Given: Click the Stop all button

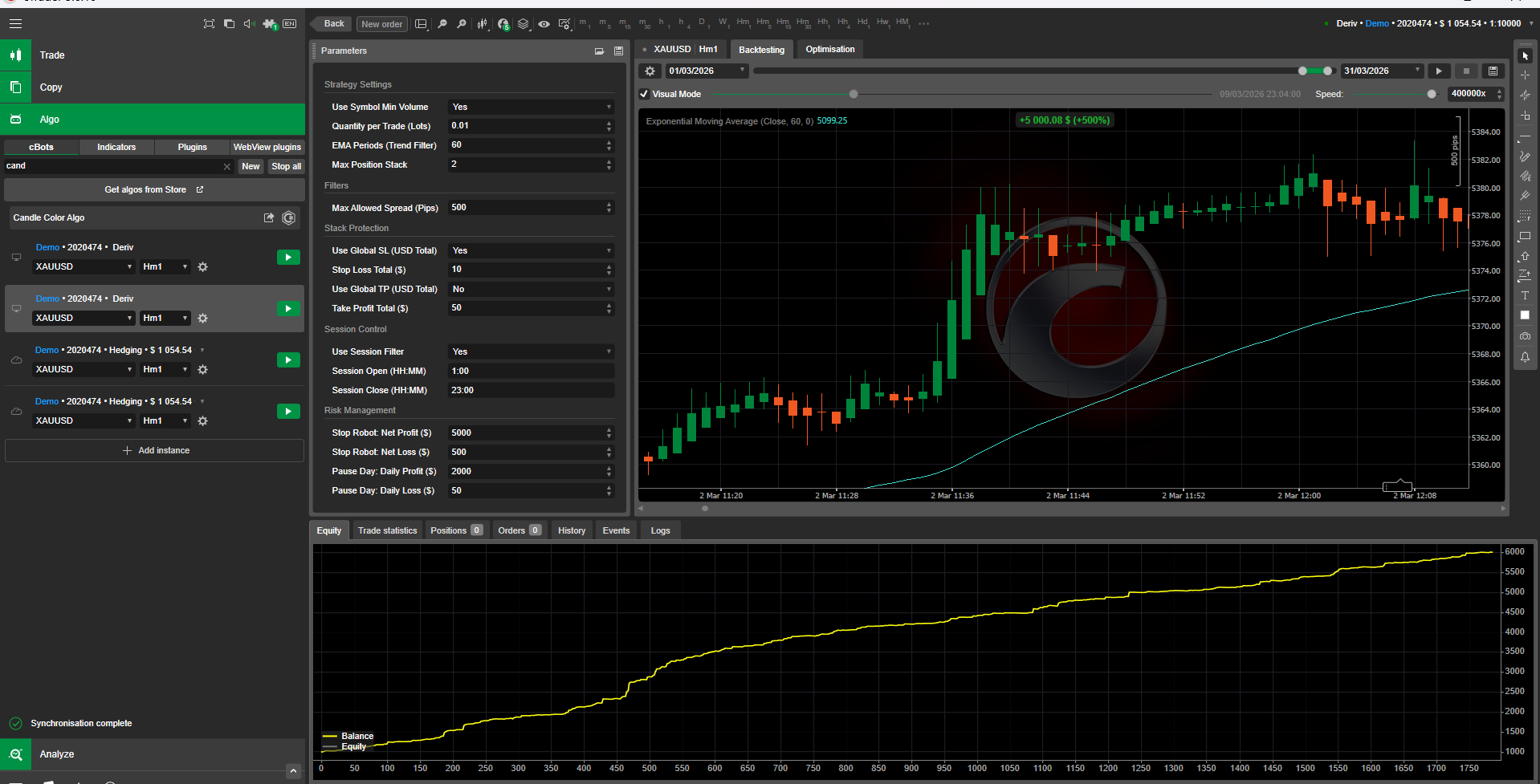Looking at the screenshot, I should [x=286, y=166].
